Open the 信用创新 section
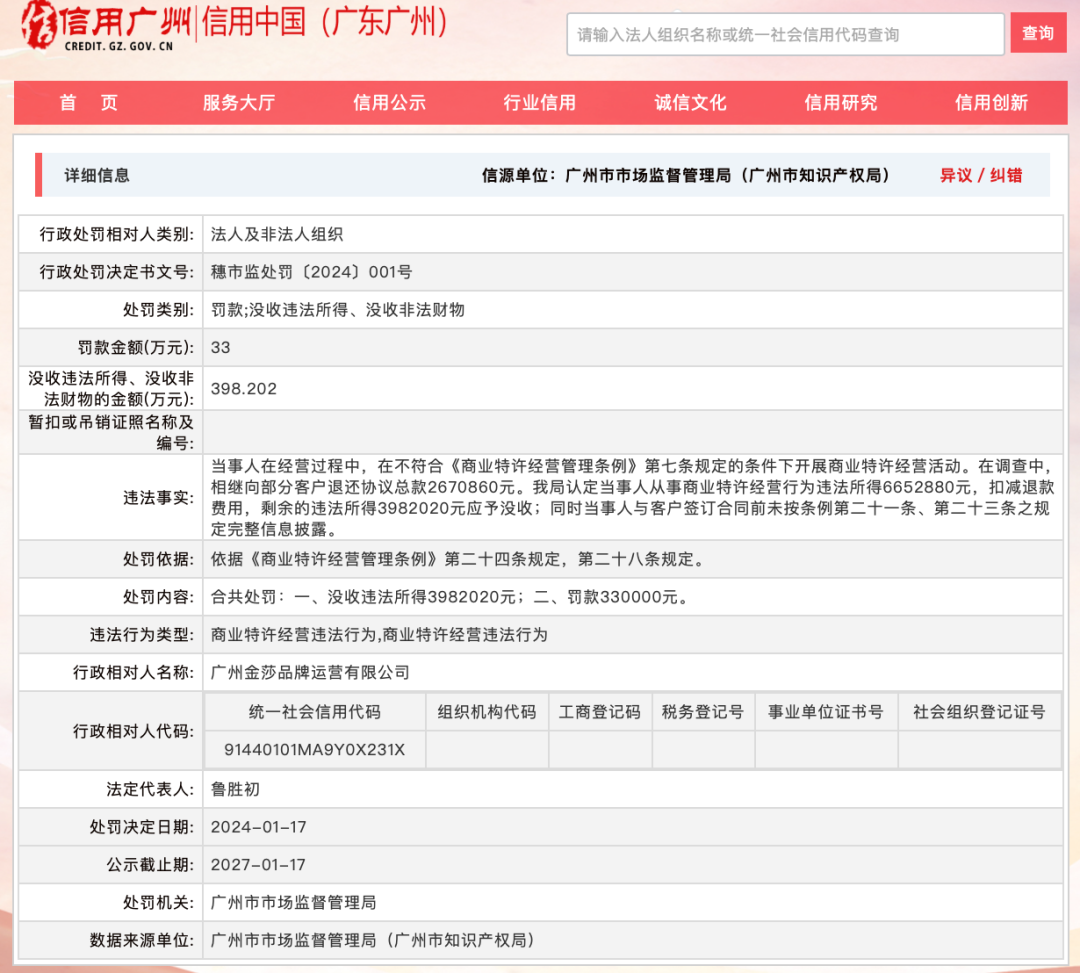Viewport: 1080px width, 973px height. click(x=991, y=102)
